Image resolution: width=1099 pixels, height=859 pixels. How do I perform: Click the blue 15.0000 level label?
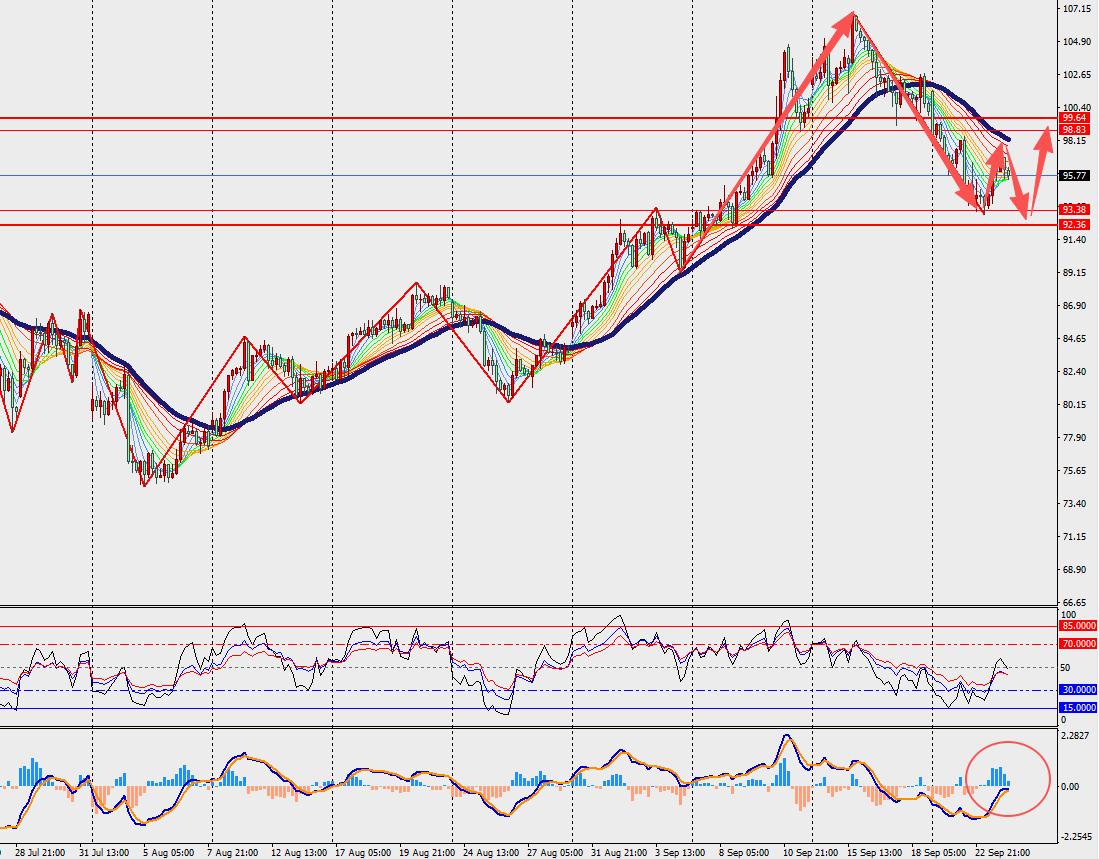(x=1077, y=708)
